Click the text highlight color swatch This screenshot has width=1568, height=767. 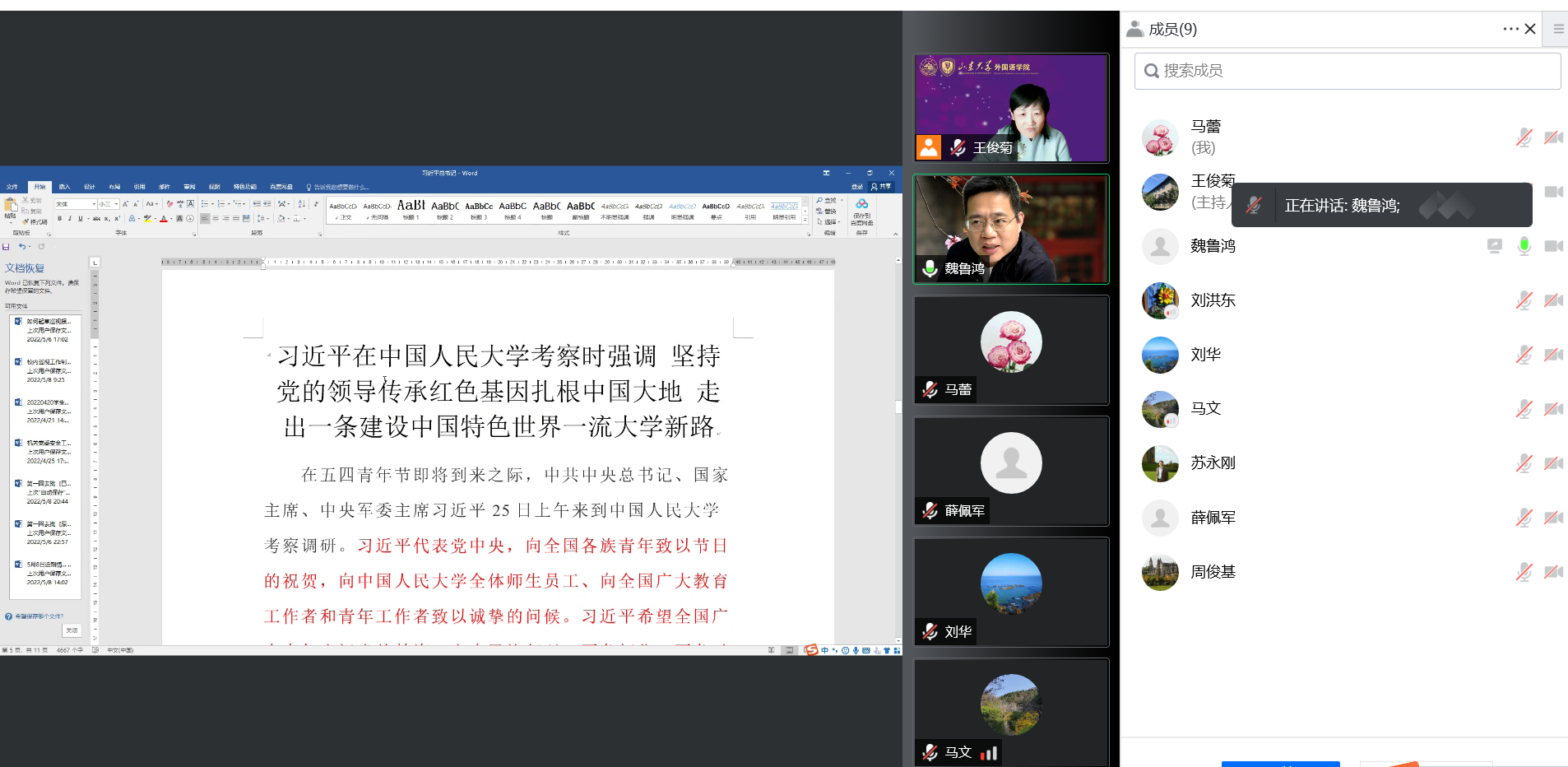(x=147, y=219)
